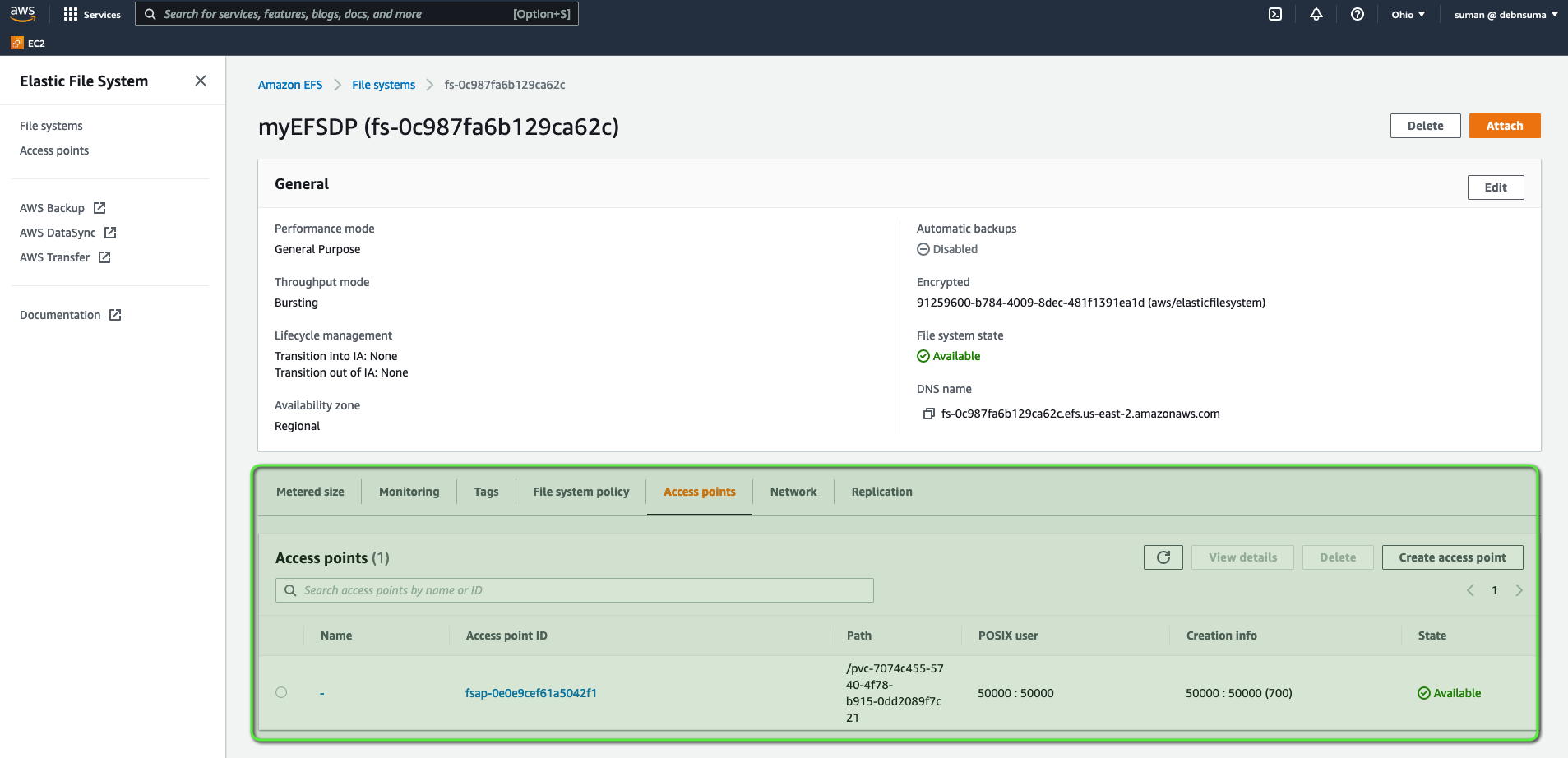Go to next page of access points
1568x758 pixels.
click(1519, 590)
